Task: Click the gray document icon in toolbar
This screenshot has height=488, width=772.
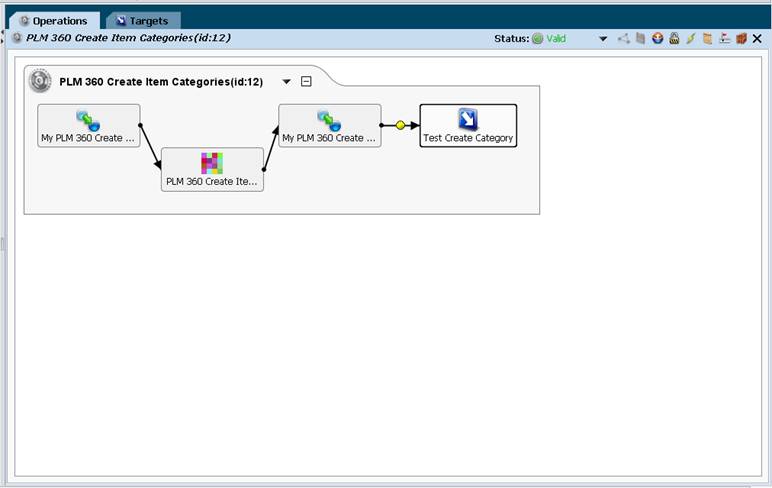Action: 641,38
